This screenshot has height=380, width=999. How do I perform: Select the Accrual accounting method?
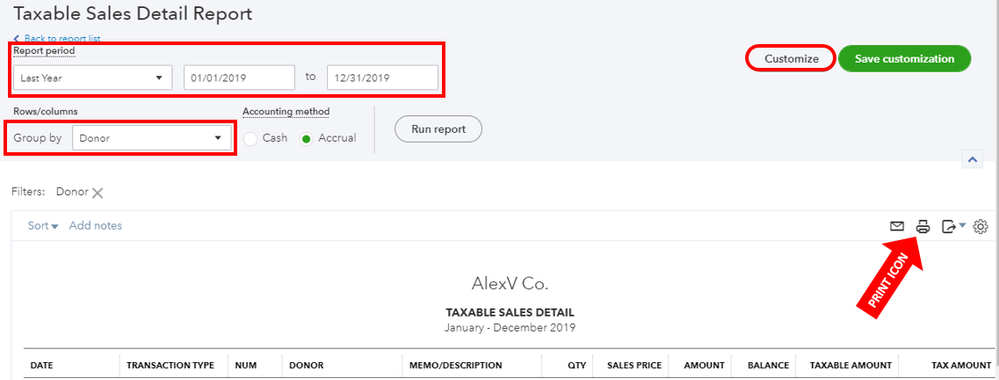point(306,138)
